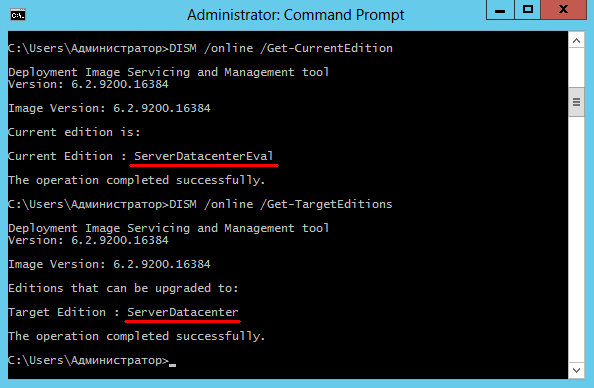Screen dimensions: 594x388
Task: Minimize the Command Prompt window
Action: pos(500,9)
